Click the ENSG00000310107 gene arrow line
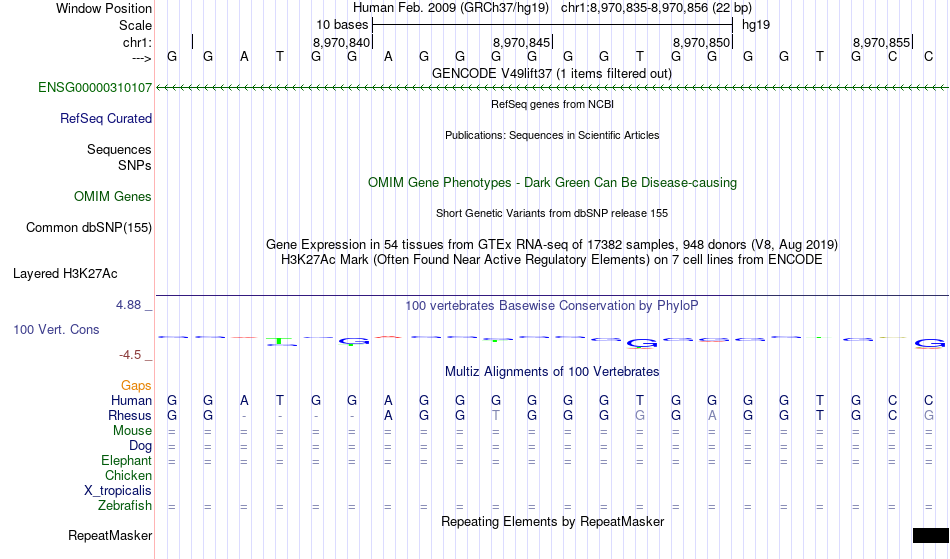Viewport: 950px width, 559px height. 552,88
